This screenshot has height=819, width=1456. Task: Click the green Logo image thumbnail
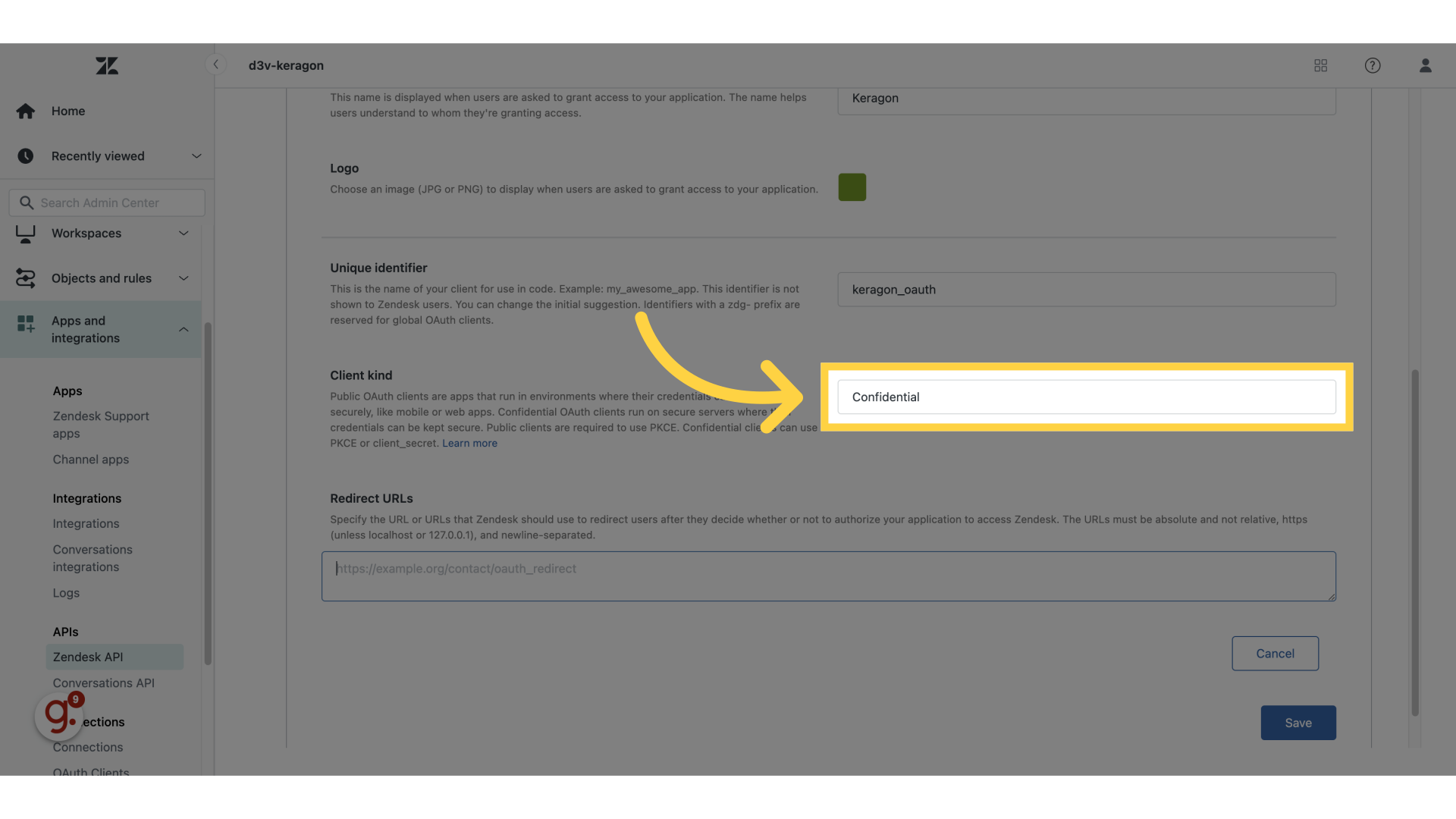pyautogui.click(x=852, y=187)
